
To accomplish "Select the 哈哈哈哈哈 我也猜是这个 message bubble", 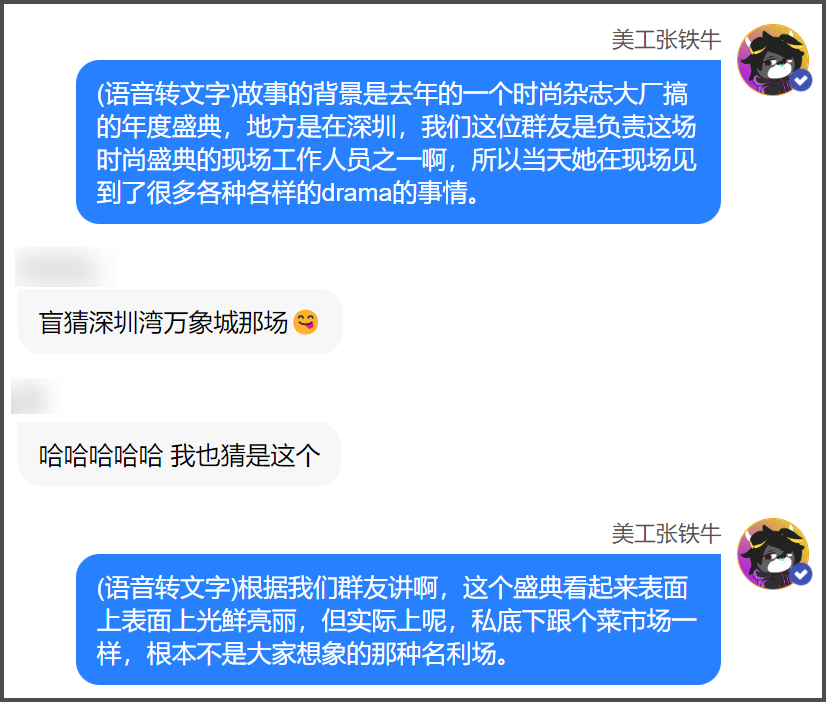I will [x=179, y=454].
